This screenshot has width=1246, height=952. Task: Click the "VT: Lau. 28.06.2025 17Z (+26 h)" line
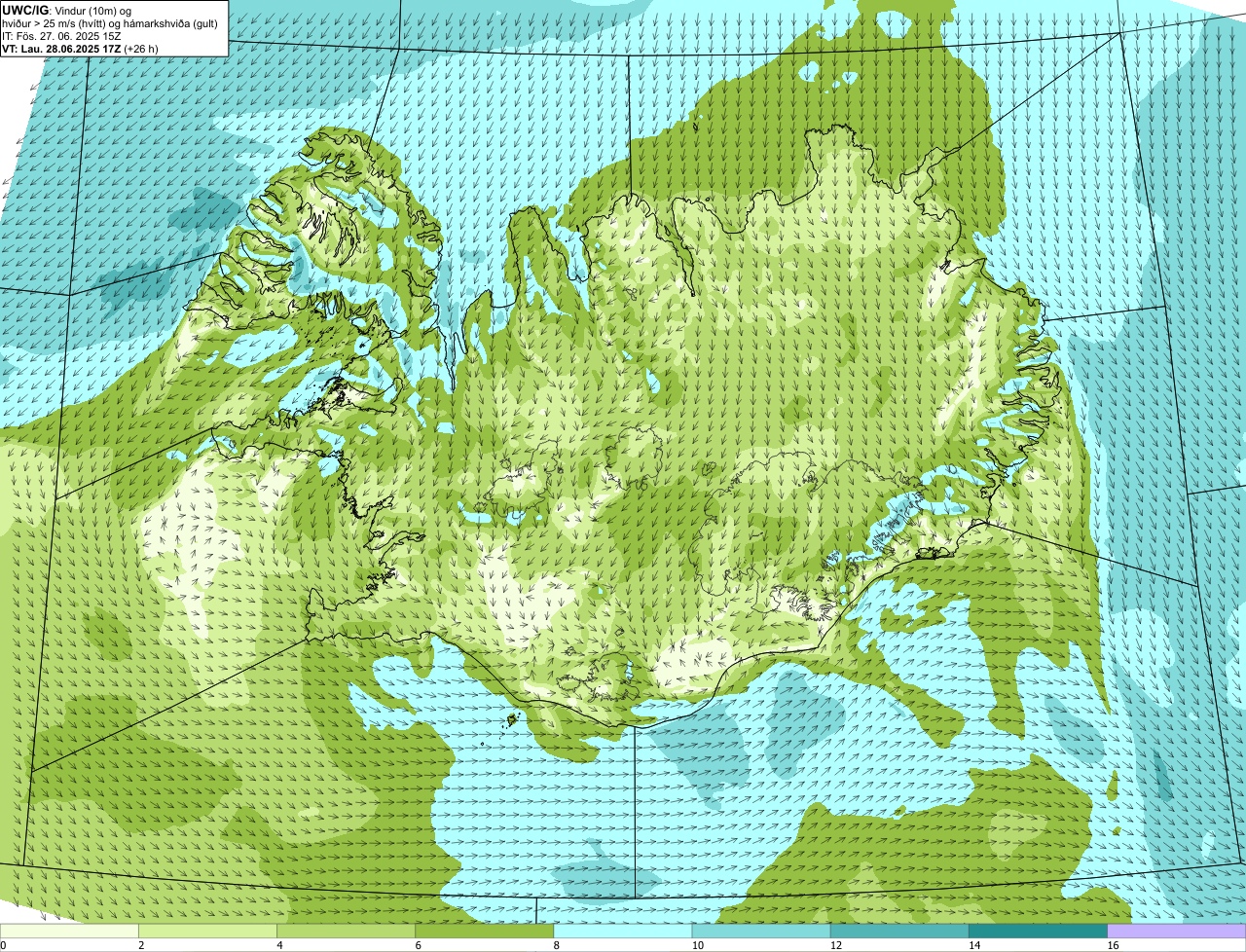coord(80,48)
